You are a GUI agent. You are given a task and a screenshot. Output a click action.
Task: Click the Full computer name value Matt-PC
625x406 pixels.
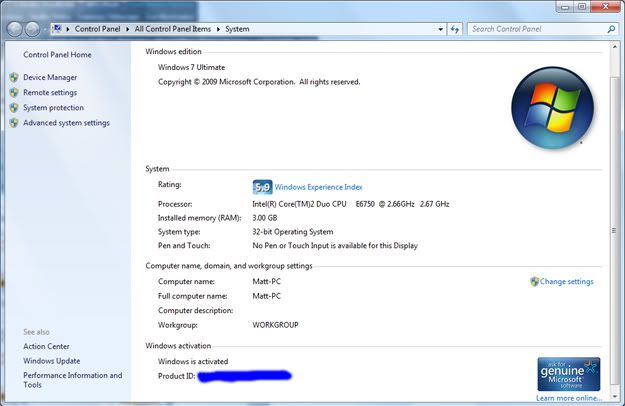(x=266, y=296)
